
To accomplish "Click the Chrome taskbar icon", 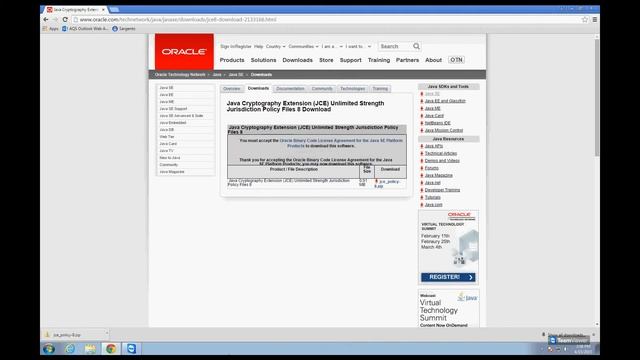I will [111, 349].
